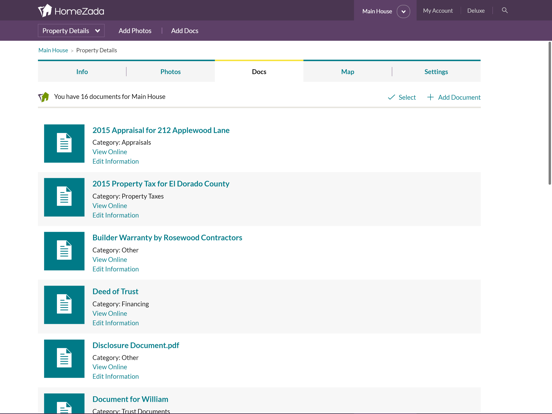Open the 2015 Property Tax document icon
Viewport: 552px width, 414px height.
pyautogui.click(x=64, y=197)
